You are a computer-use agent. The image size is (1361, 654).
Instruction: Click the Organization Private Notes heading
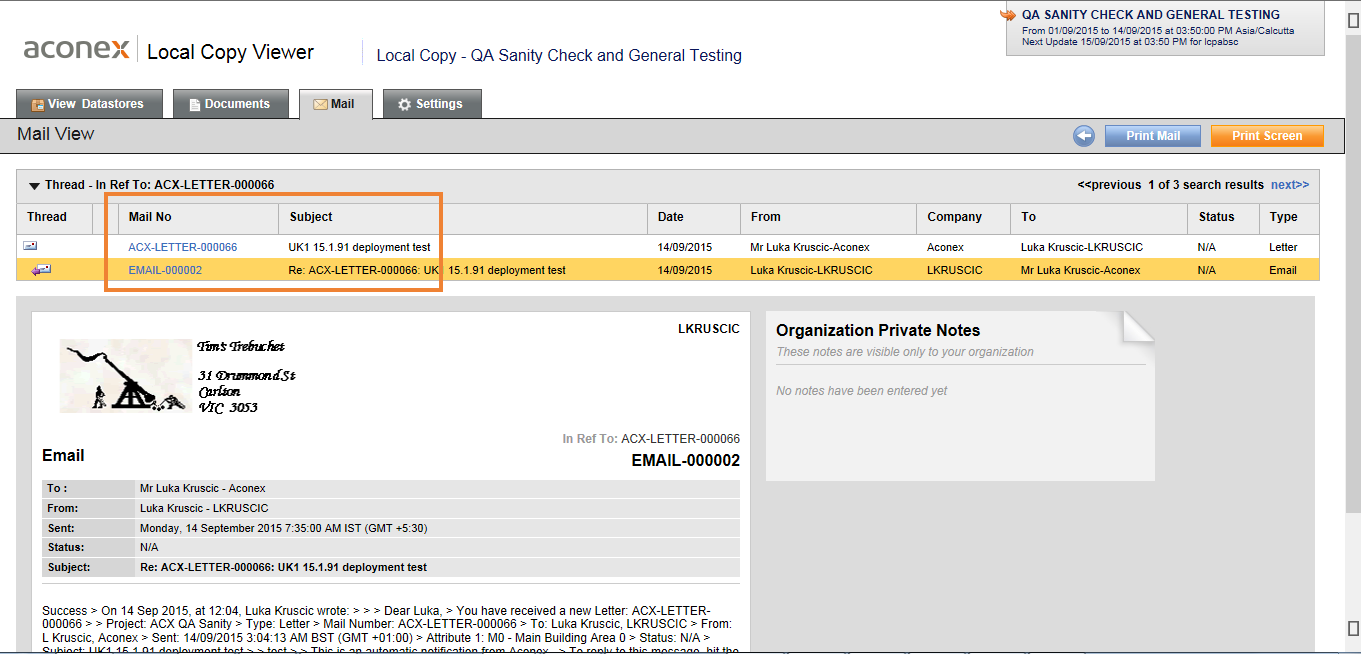click(x=878, y=330)
